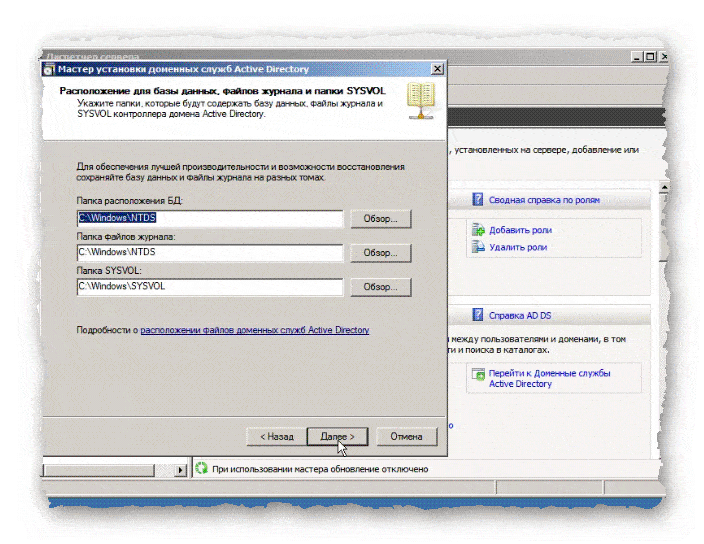Click the help icon beside Справка AD DS

tap(478, 315)
